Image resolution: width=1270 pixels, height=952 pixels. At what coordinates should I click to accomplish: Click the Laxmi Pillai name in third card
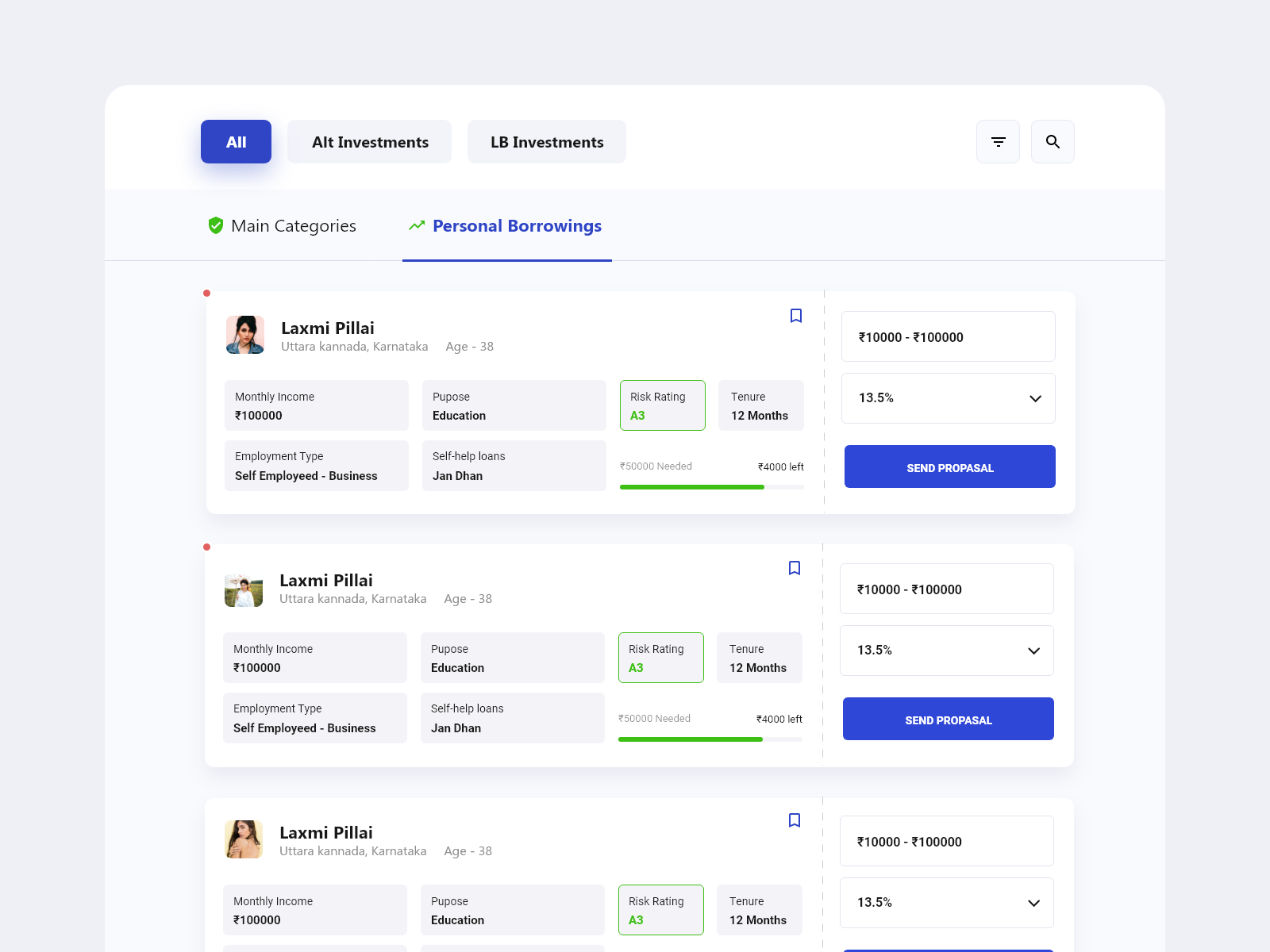tap(326, 833)
